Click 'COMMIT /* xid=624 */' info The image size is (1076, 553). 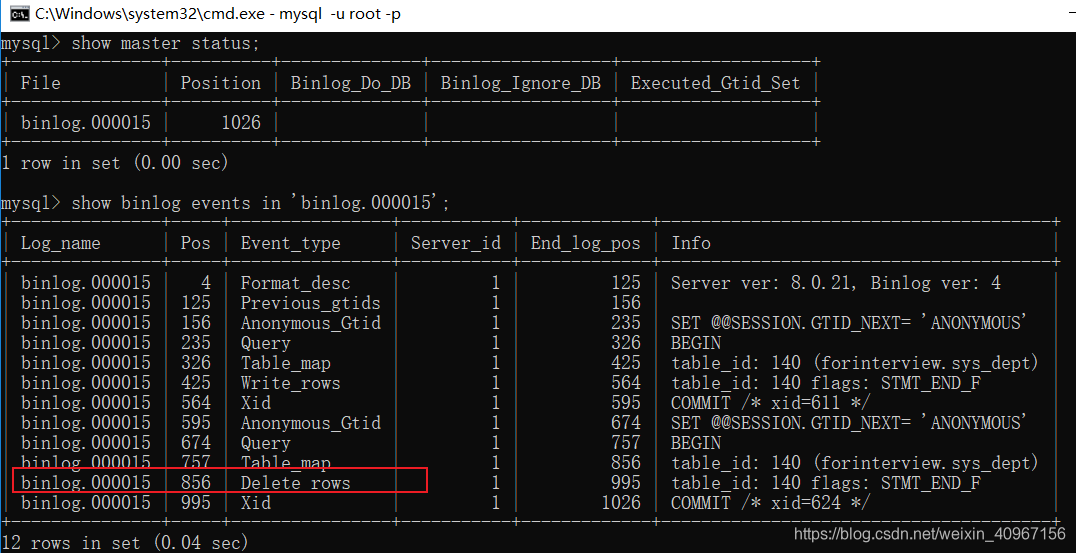770,504
